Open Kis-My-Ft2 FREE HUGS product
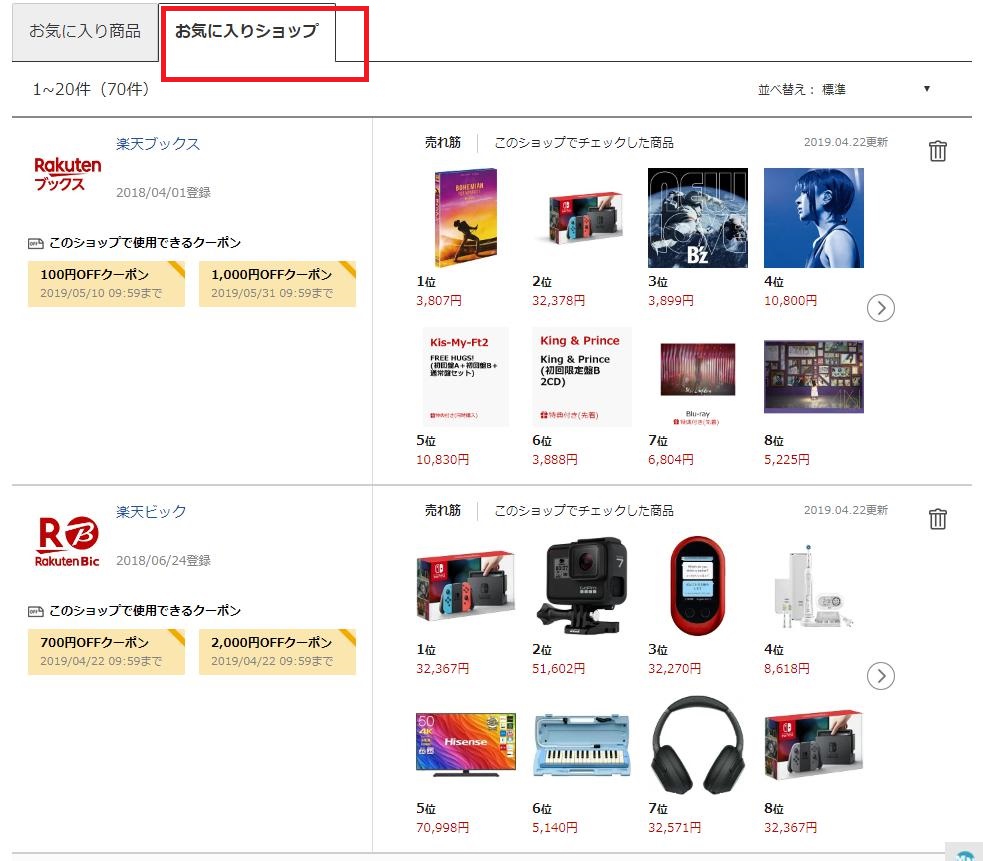Image resolution: width=983 pixels, height=861 pixels. point(466,376)
